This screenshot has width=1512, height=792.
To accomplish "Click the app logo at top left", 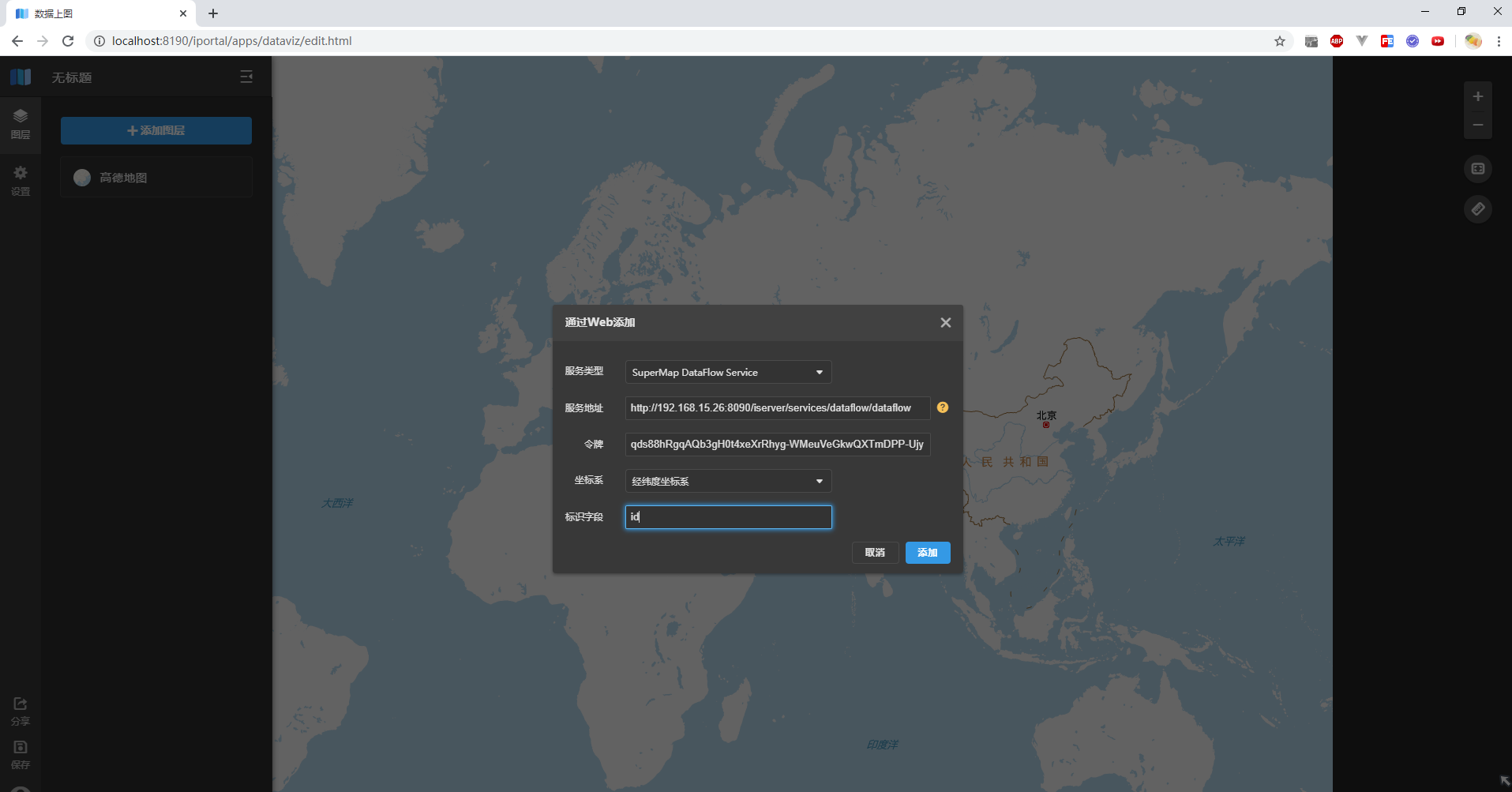I will coord(20,77).
